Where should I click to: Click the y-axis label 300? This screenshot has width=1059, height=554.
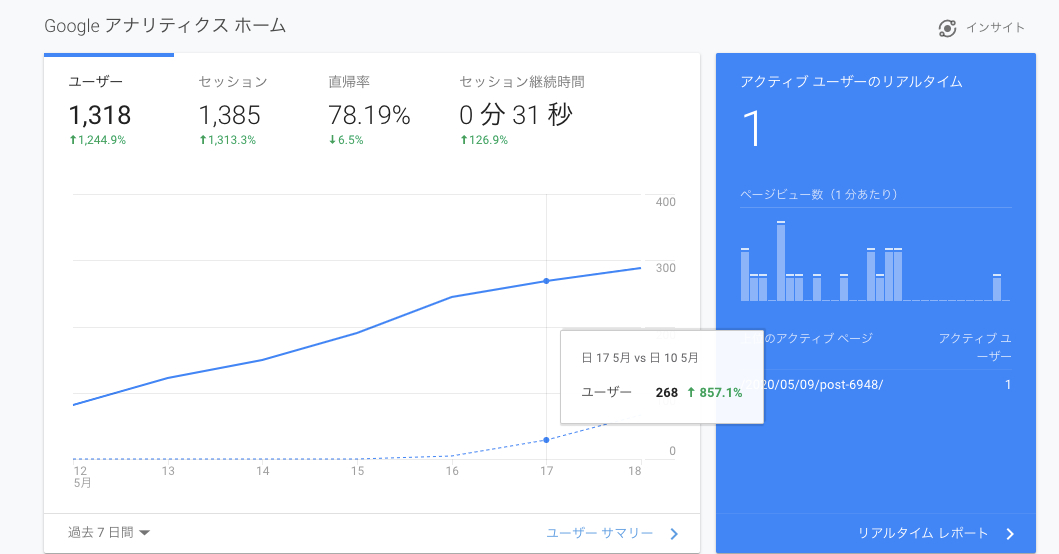665,268
